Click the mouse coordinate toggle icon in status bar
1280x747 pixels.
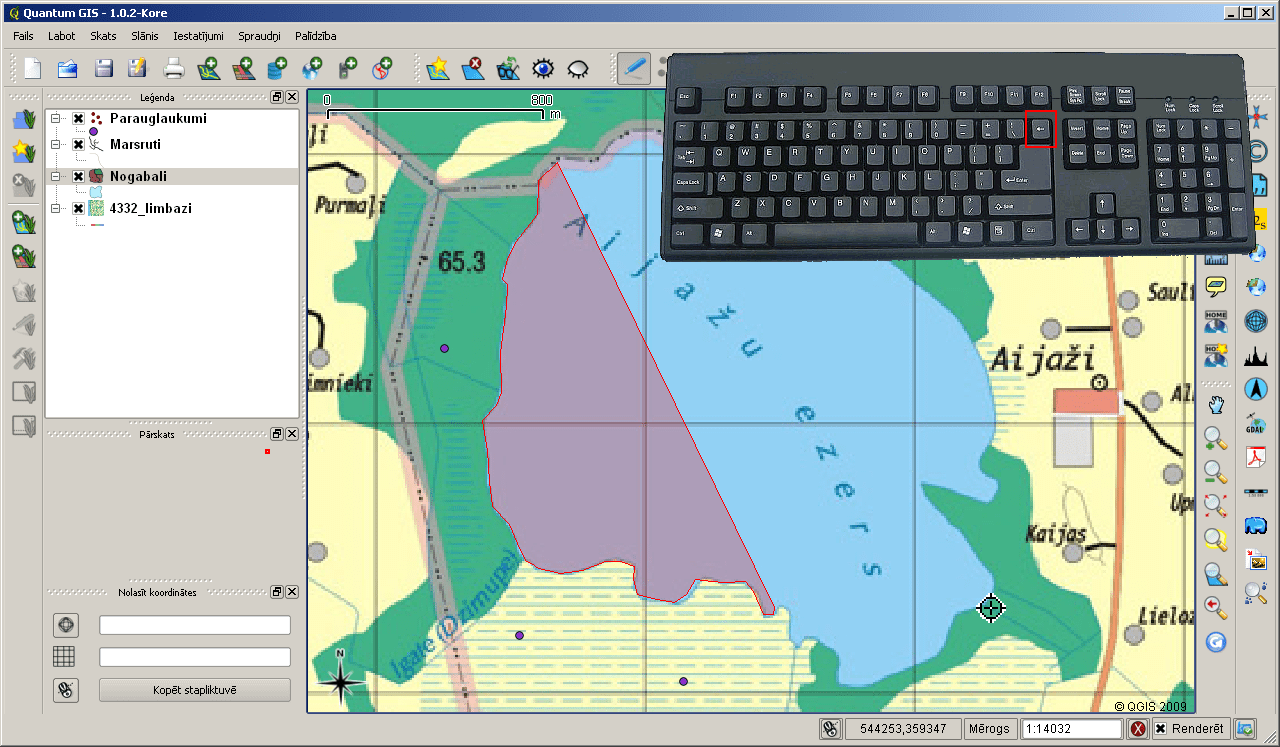click(x=830, y=729)
